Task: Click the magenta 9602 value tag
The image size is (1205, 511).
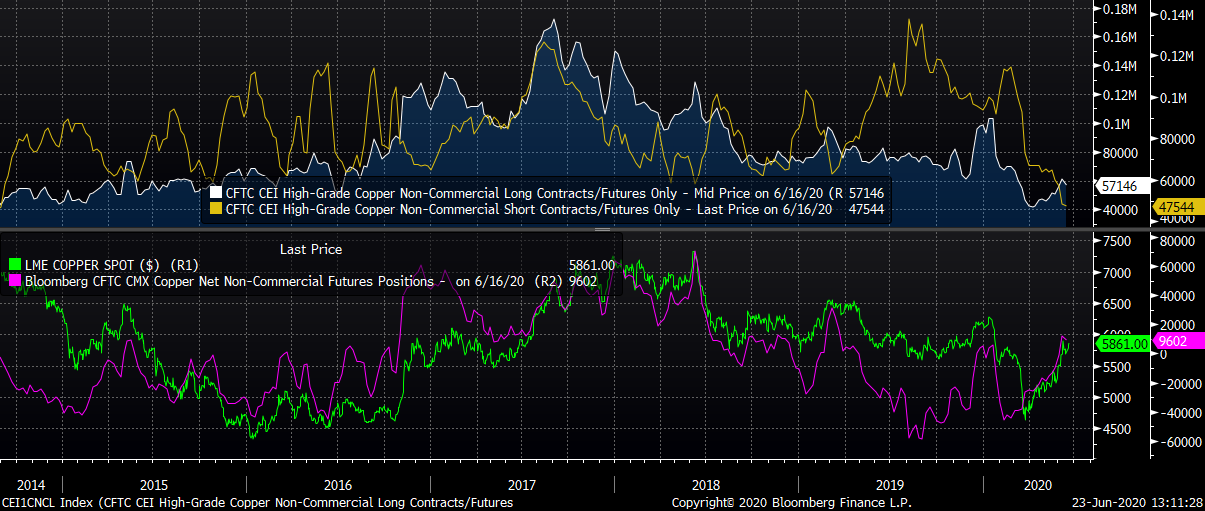Action: [1176, 340]
